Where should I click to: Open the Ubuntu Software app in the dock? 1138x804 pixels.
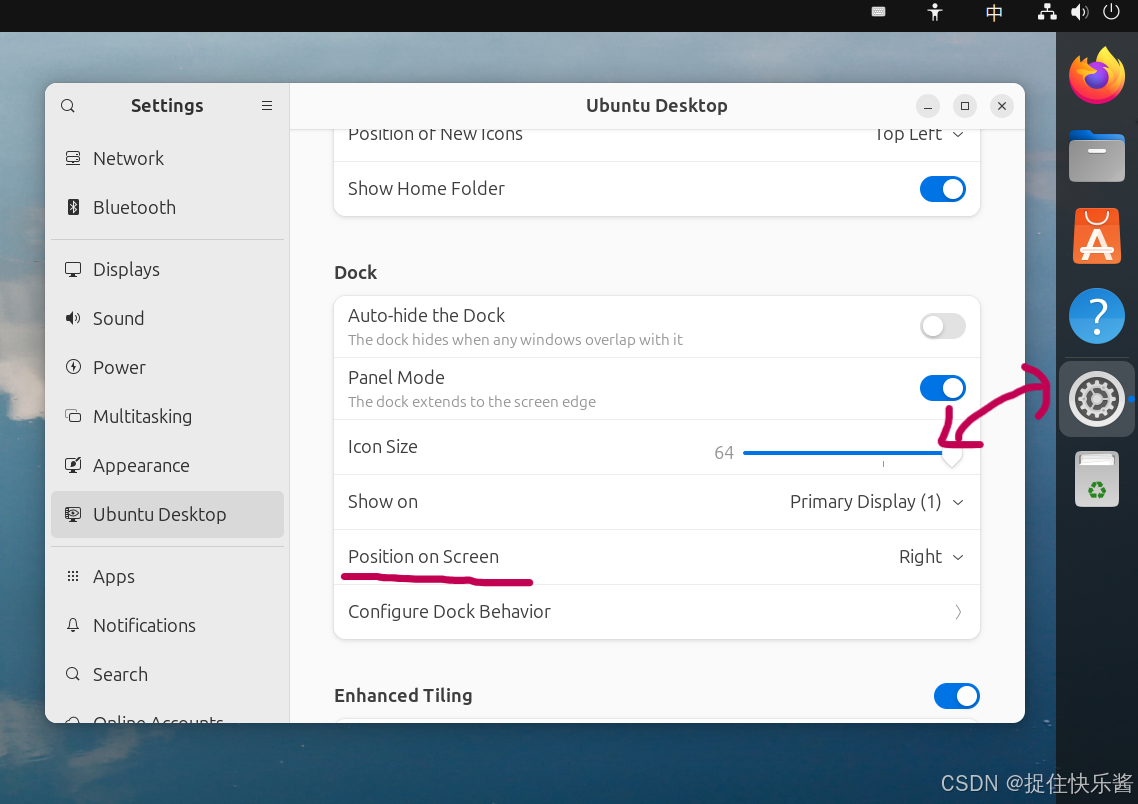[1097, 236]
